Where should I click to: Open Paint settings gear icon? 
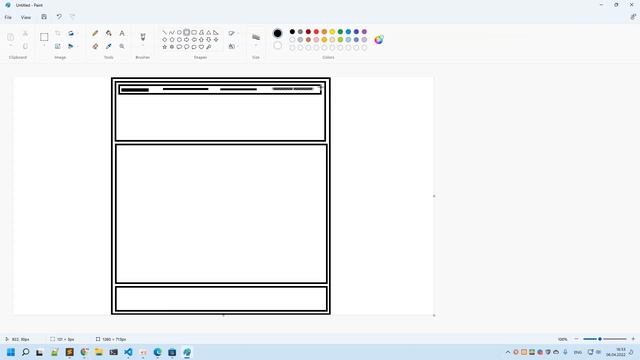(633, 17)
